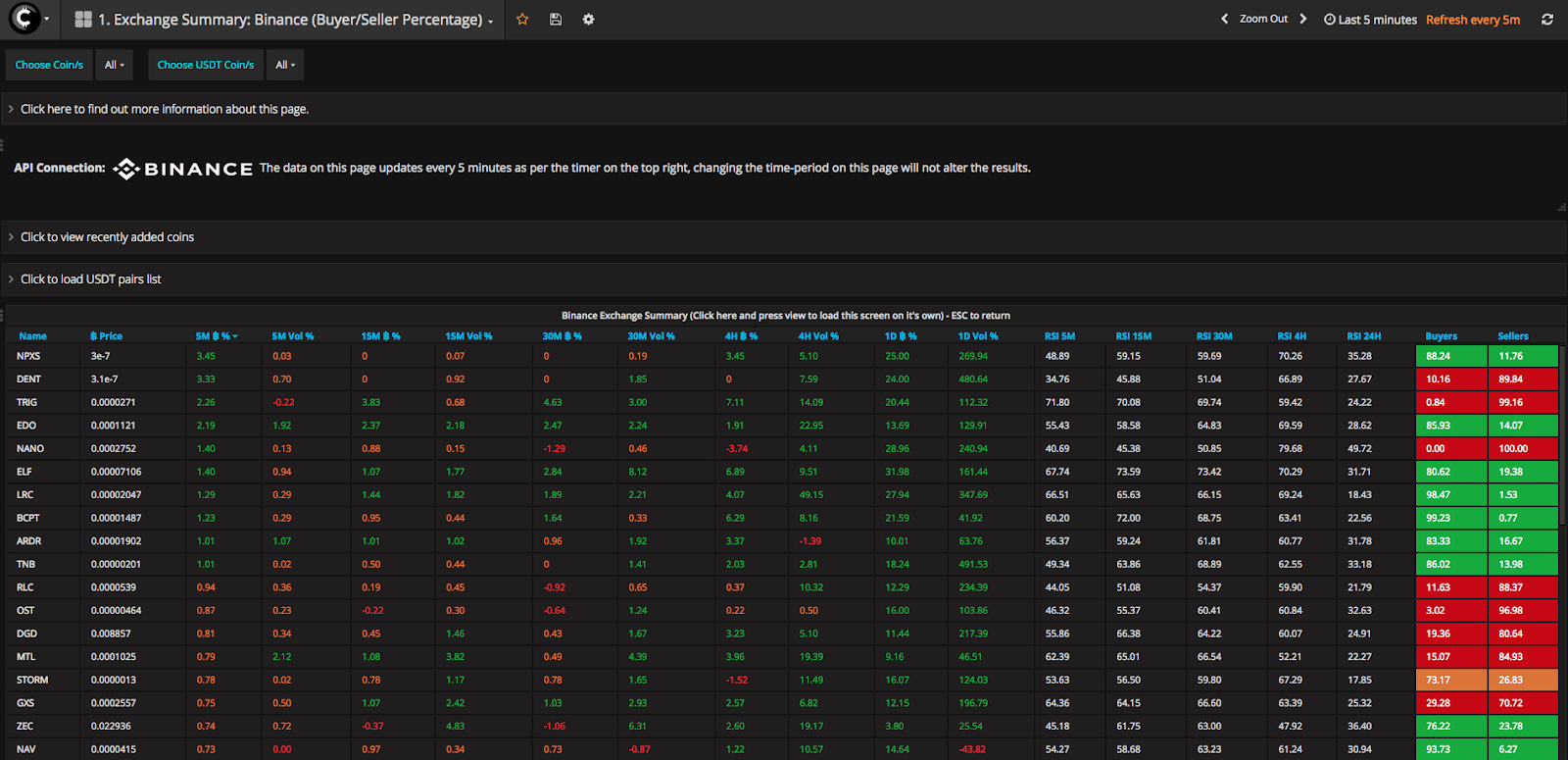Open dashboard settings gear

click(x=588, y=20)
